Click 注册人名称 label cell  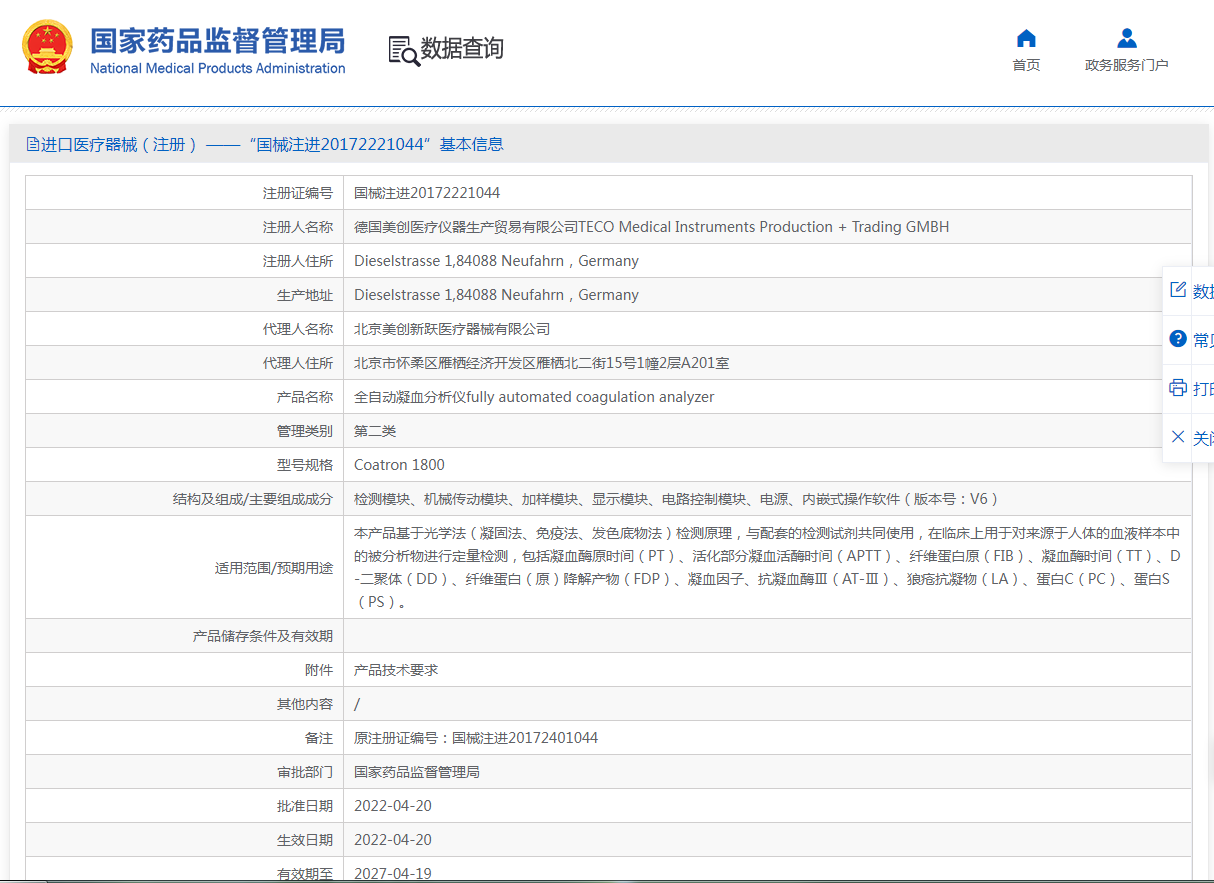(x=184, y=227)
